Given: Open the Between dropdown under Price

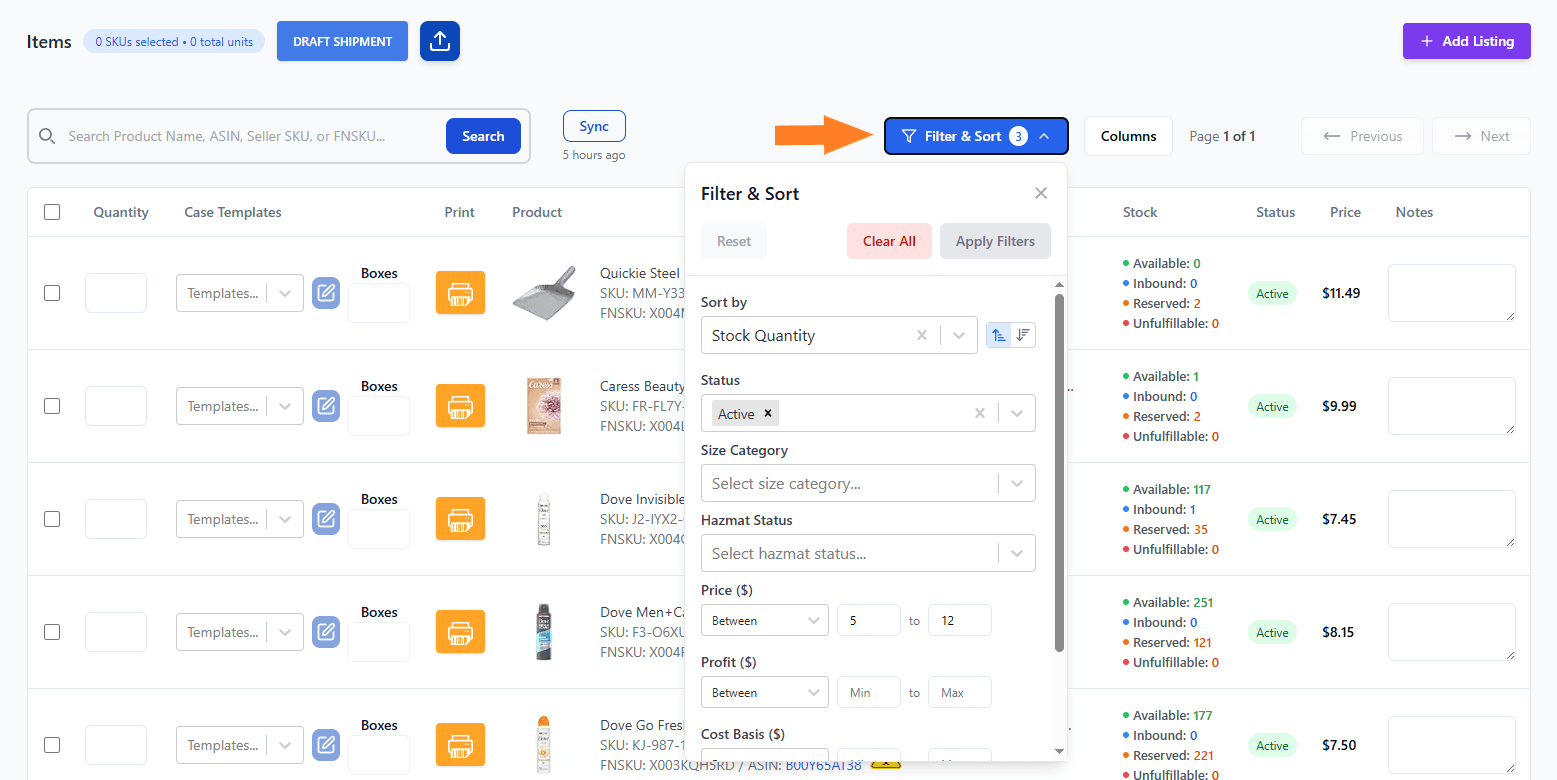Looking at the screenshot, I should pyautogui.click(x=764, y=619).
